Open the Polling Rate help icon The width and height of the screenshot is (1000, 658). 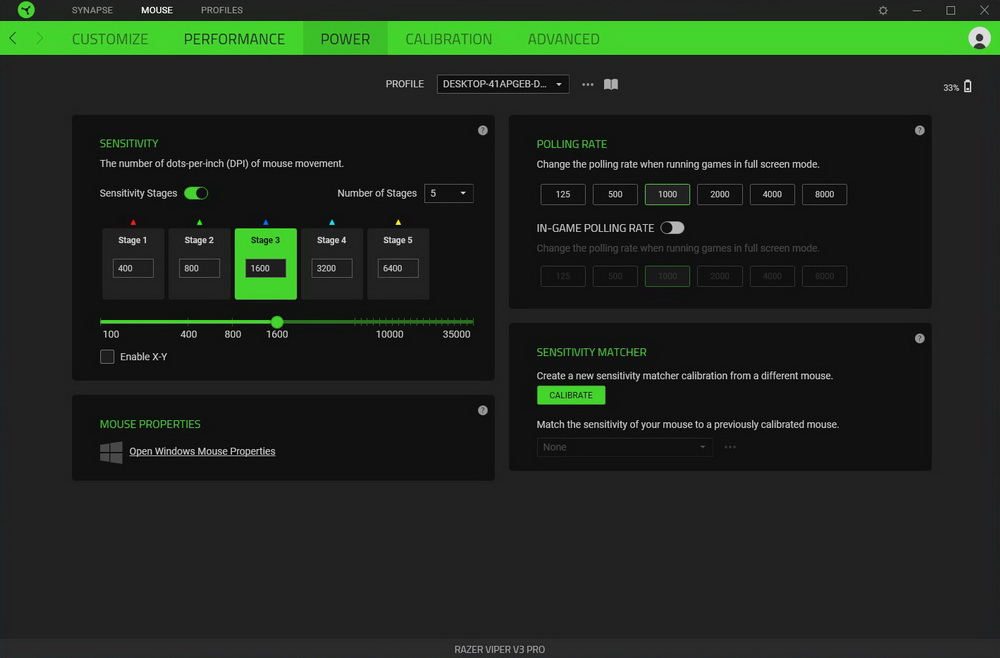[x=920, y=130]
